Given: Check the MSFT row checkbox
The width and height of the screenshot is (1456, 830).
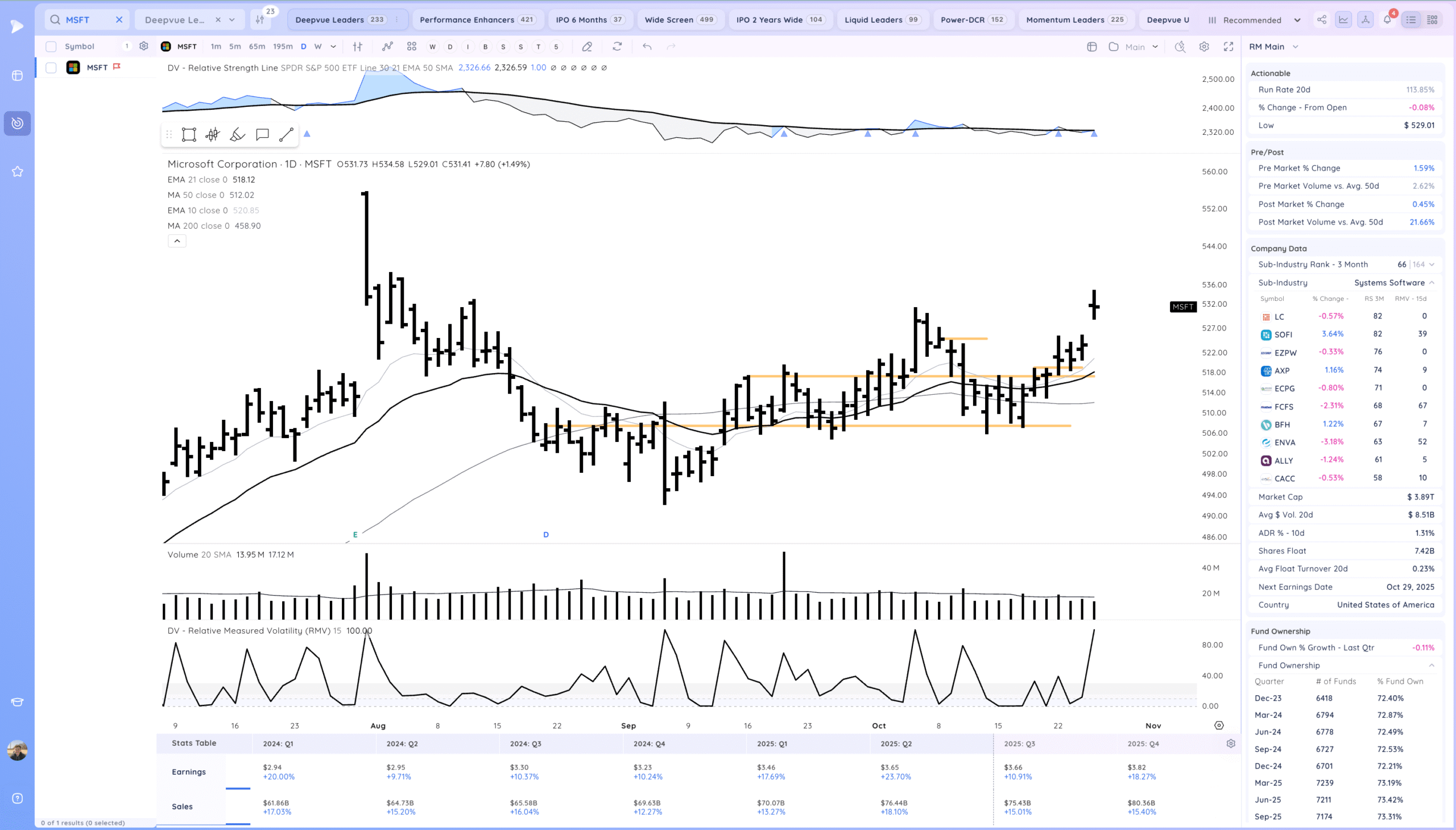Looking at the screenshot, I should 51,68.
